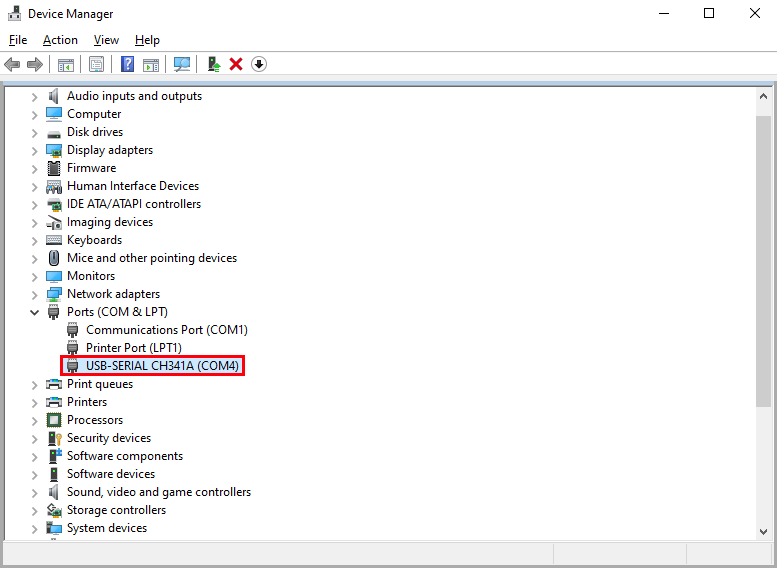777x568 pixels.
Task: Click Scan for hardware changes icon
Action: point(181,64)
